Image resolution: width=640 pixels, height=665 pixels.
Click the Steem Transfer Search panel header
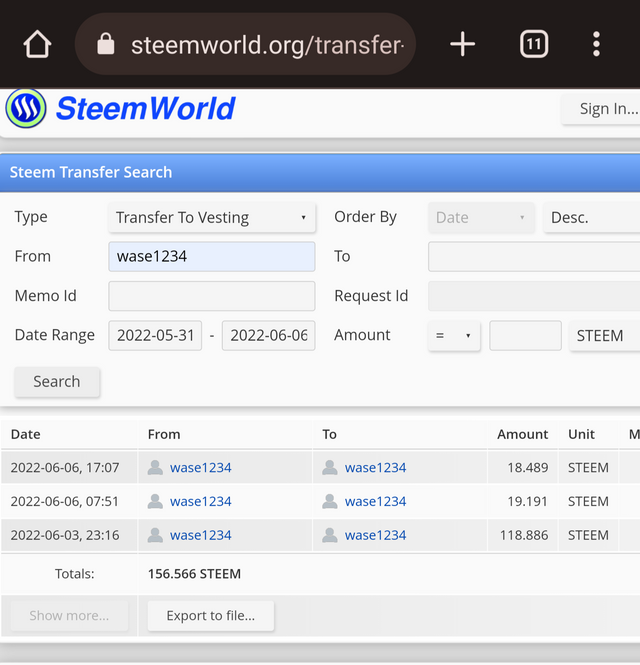click(320, 173)
